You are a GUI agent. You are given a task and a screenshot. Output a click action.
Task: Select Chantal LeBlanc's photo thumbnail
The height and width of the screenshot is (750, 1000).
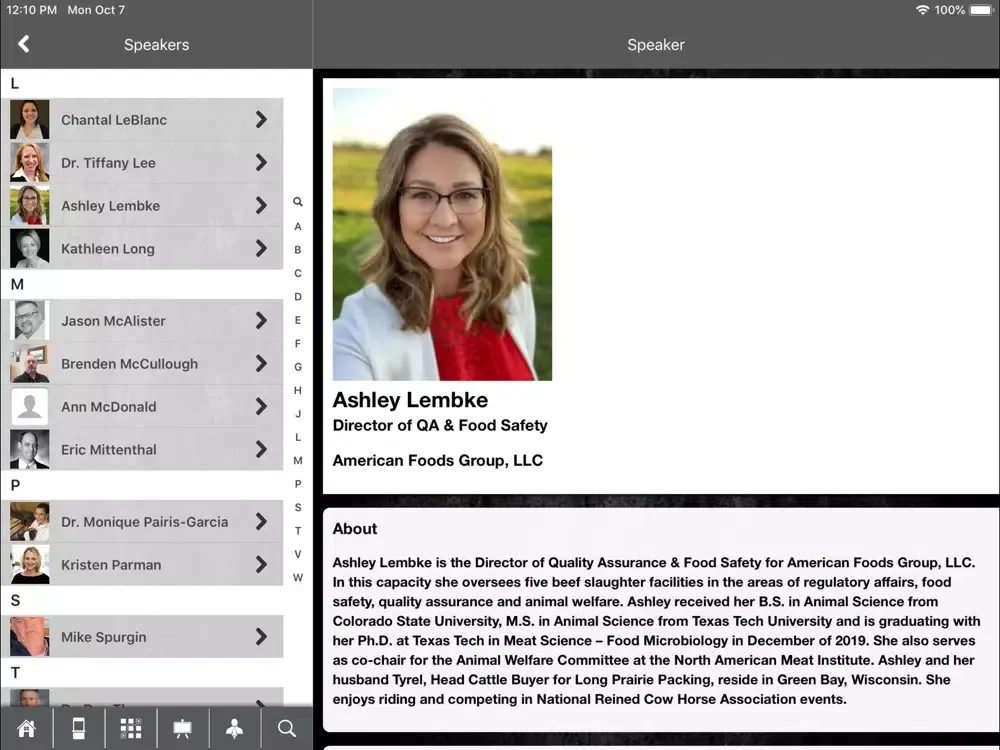tap(29, 119)
